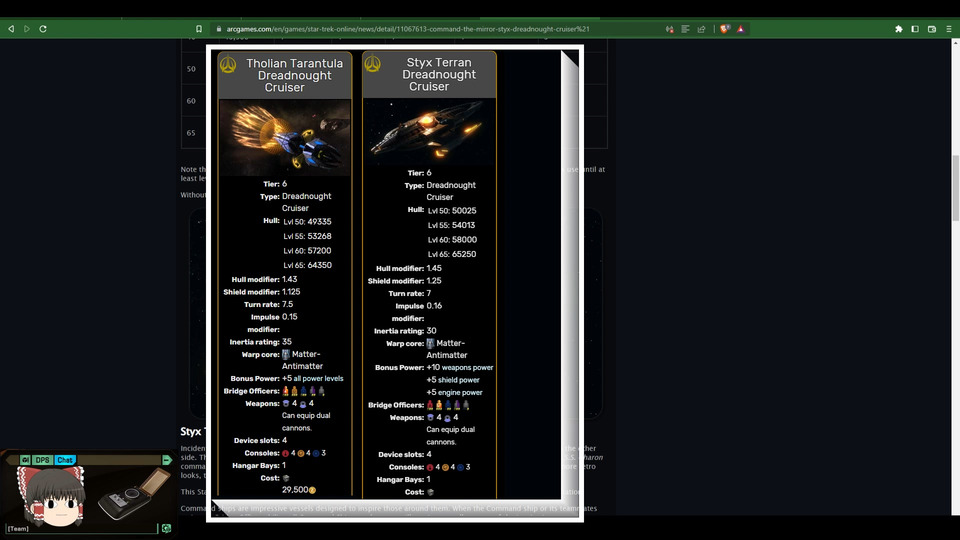Select Tholian 'Inertia rating: 35' row

tap(260, 342)
